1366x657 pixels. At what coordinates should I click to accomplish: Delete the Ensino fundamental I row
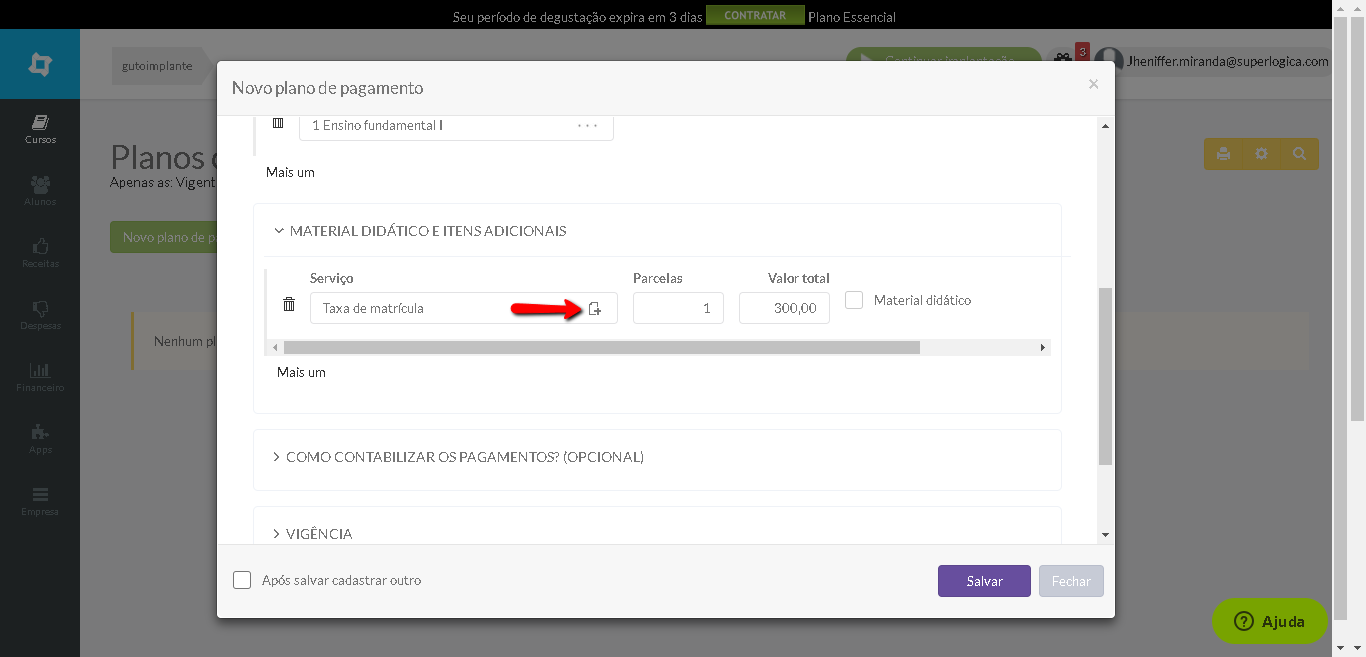click(x=278, y=123)
